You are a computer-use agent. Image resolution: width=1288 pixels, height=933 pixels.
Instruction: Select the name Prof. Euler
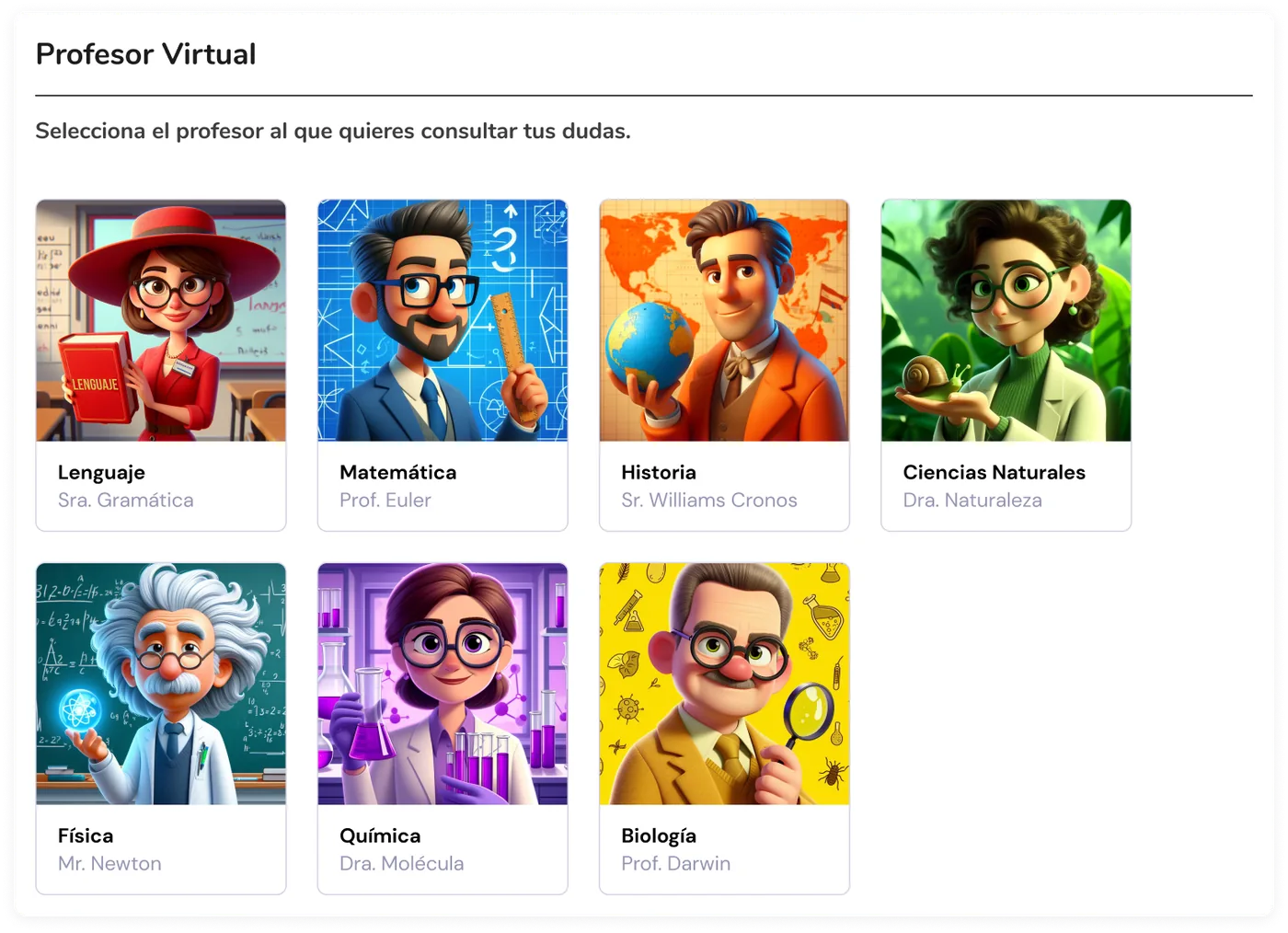[385, 500]
